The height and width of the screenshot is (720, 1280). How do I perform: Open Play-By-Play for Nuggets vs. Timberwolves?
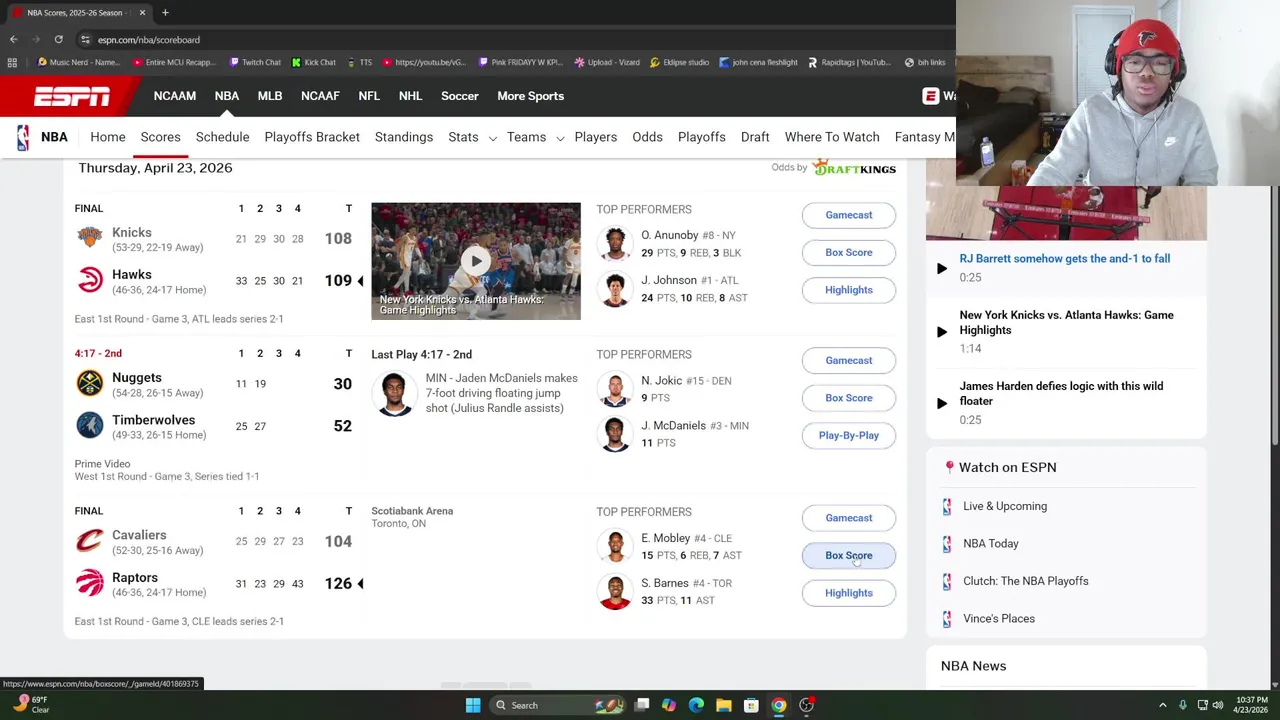(x=849, y=435)
